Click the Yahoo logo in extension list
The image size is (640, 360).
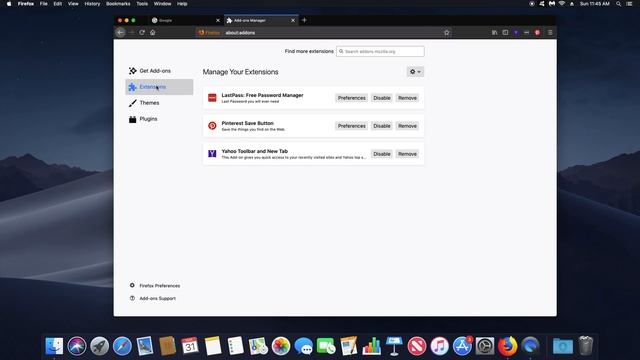tap(212, 153)
